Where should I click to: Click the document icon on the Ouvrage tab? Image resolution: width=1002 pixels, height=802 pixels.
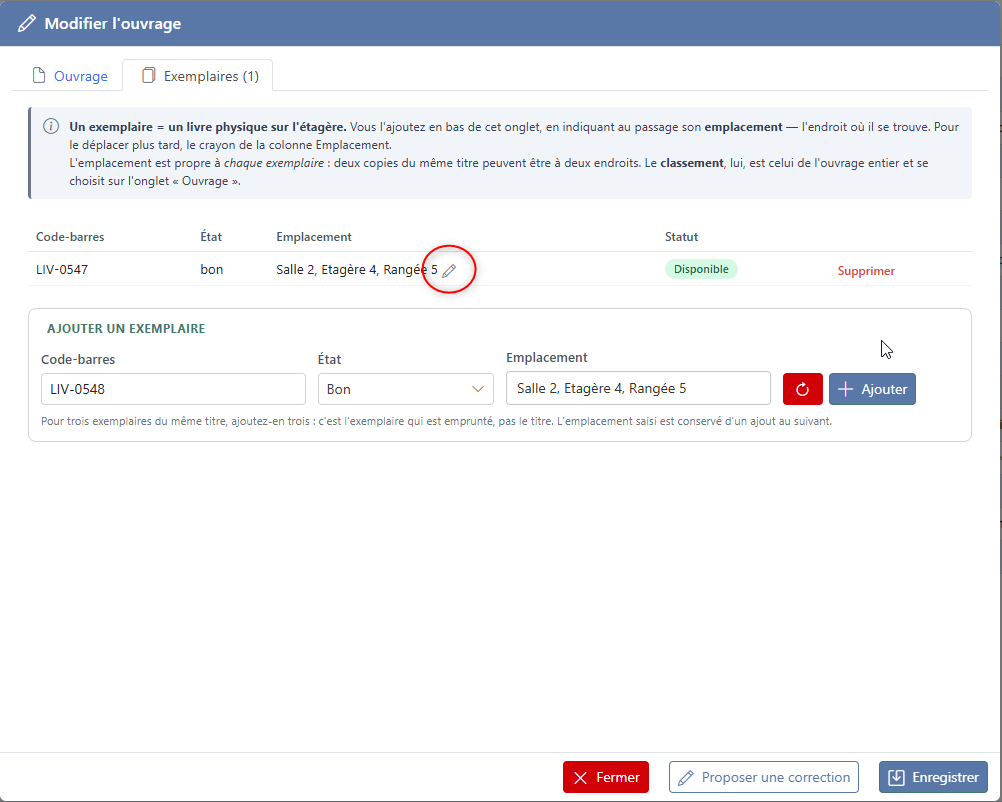point(39,75)
